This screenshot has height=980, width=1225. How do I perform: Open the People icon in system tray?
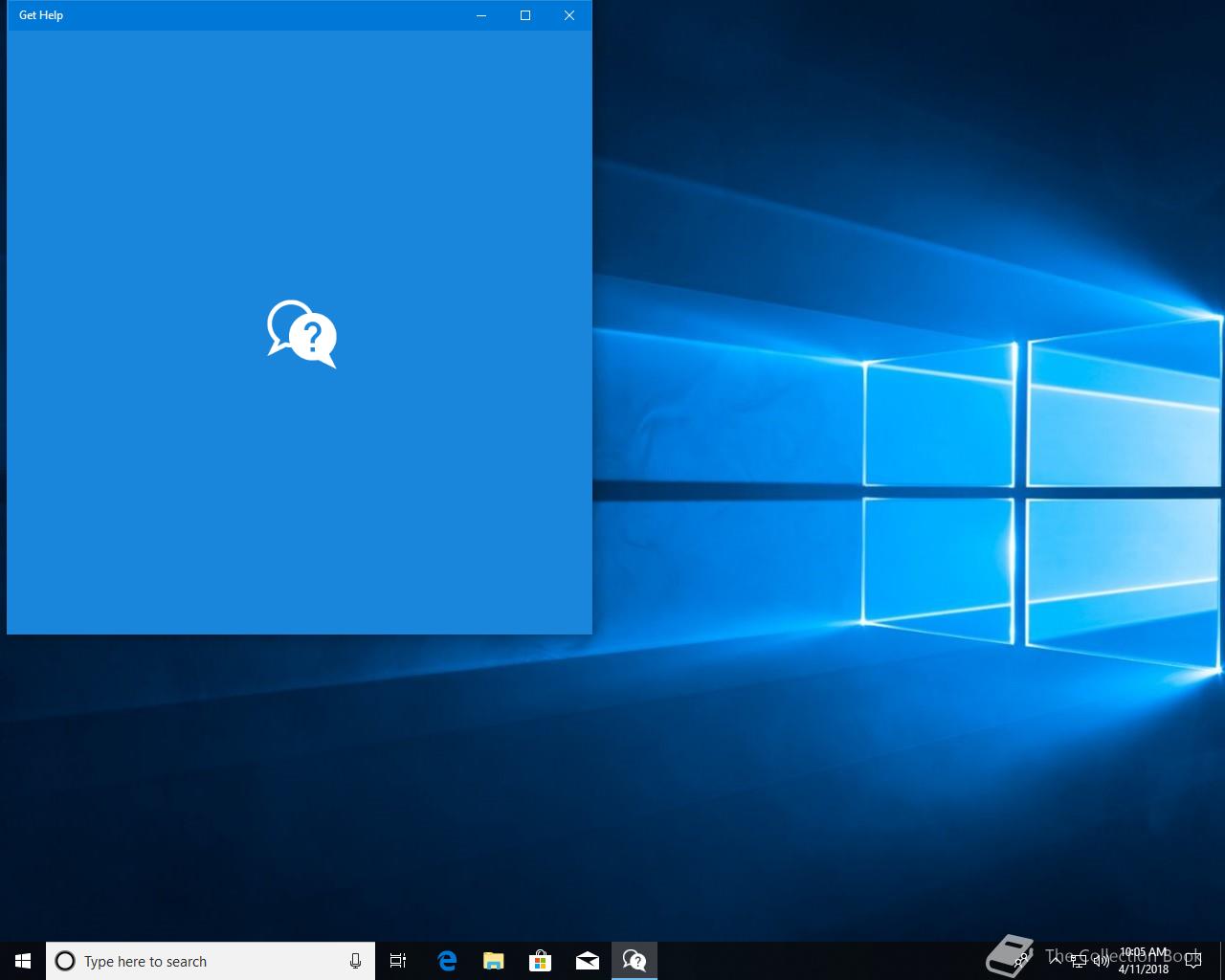coord(1021,961)
